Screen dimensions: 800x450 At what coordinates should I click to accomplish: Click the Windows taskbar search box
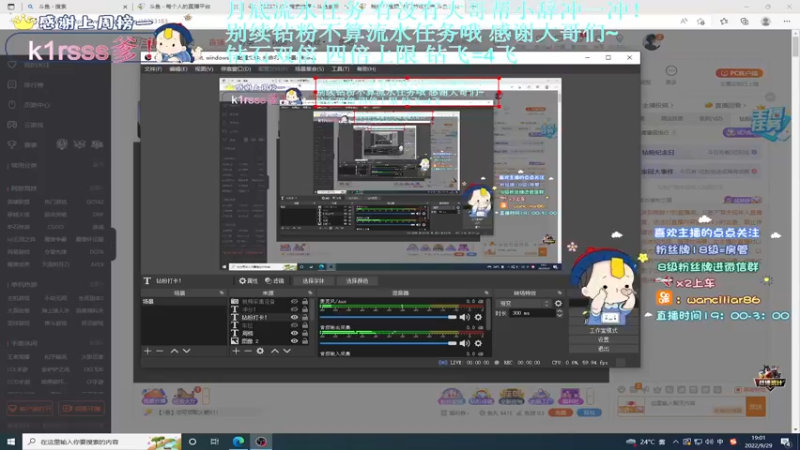[x=102, y=441]
